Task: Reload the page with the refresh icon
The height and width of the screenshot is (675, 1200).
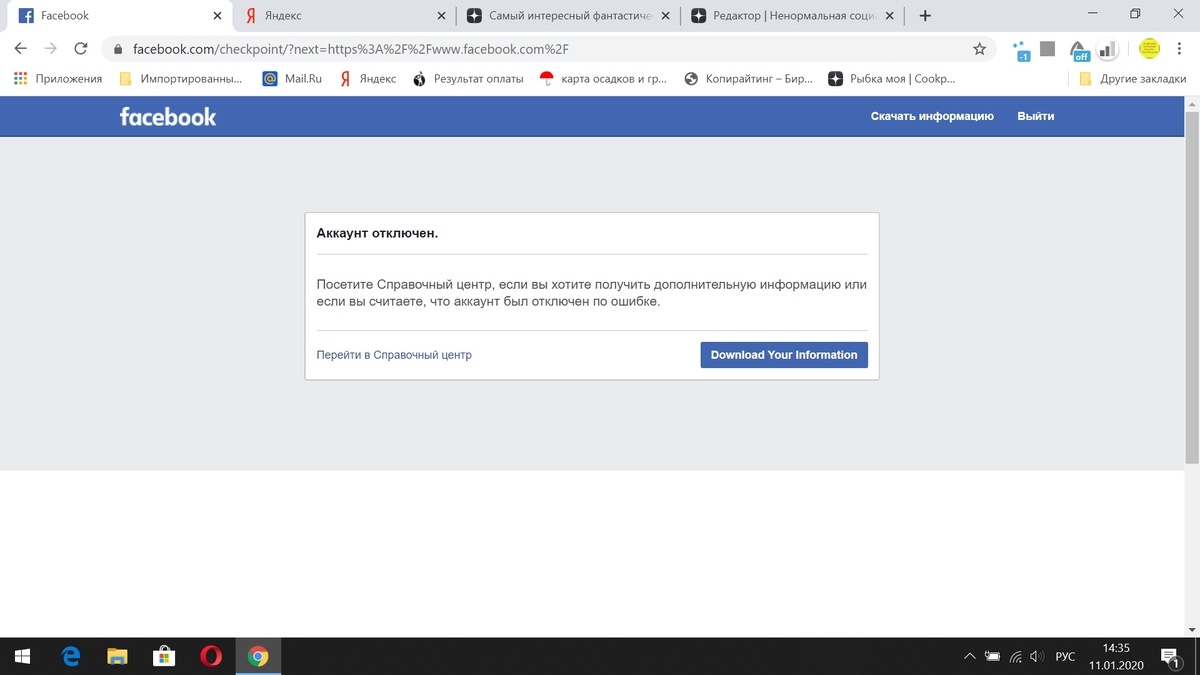Action: pos(82,48)
